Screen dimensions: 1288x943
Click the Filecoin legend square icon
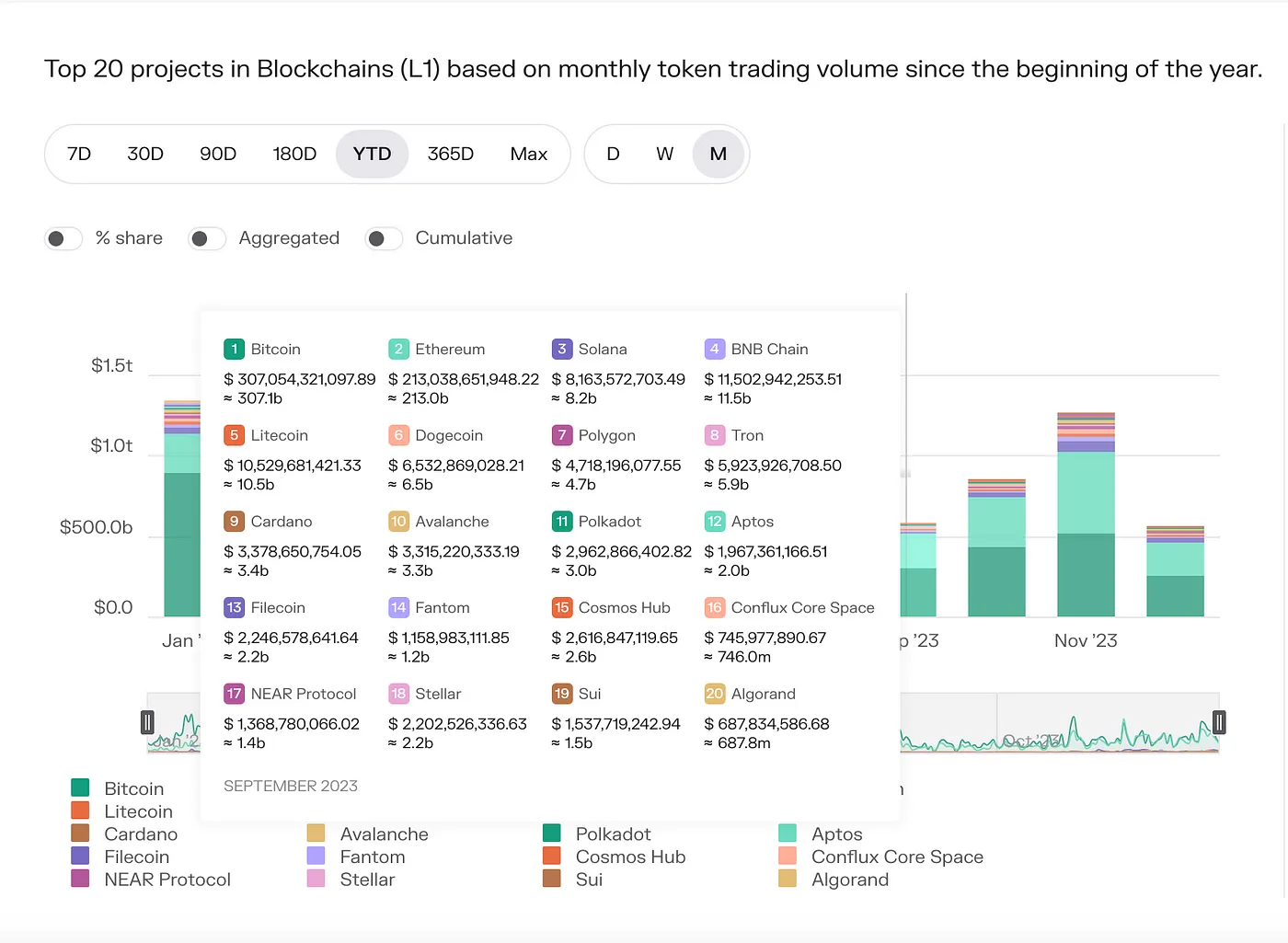click(80, 857)
